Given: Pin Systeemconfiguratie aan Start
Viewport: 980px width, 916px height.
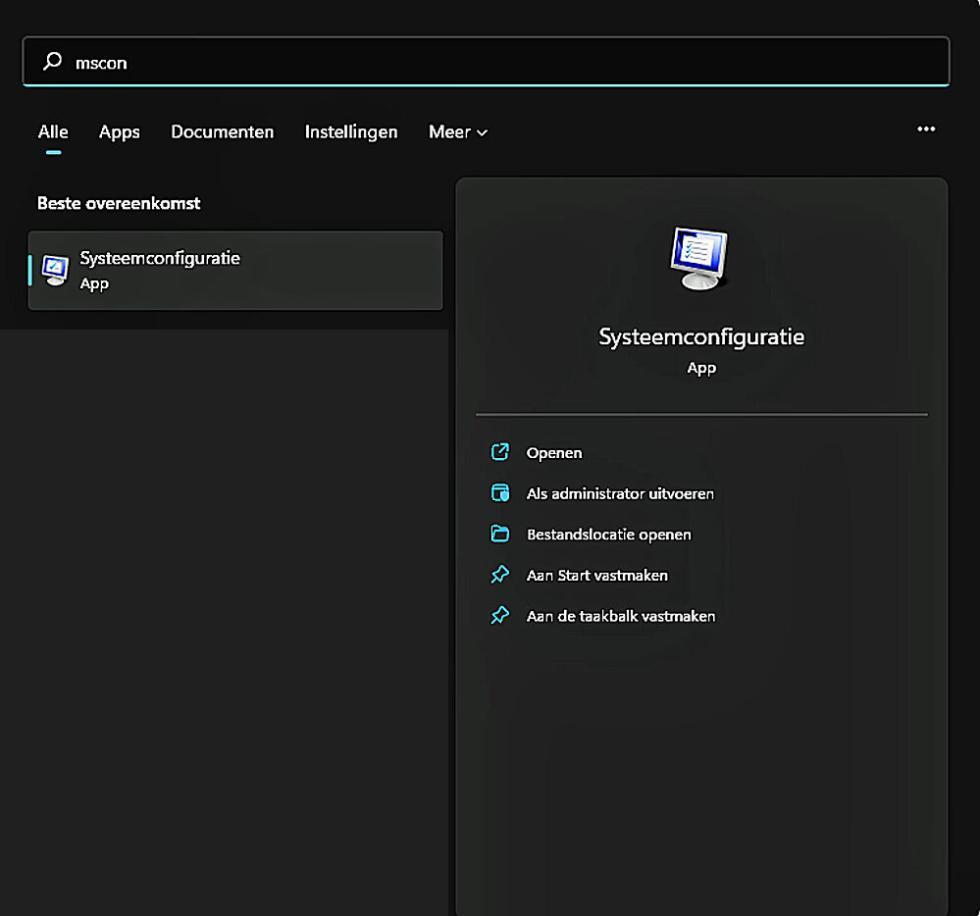Looking at the screenshot, I should coord(596,574).
